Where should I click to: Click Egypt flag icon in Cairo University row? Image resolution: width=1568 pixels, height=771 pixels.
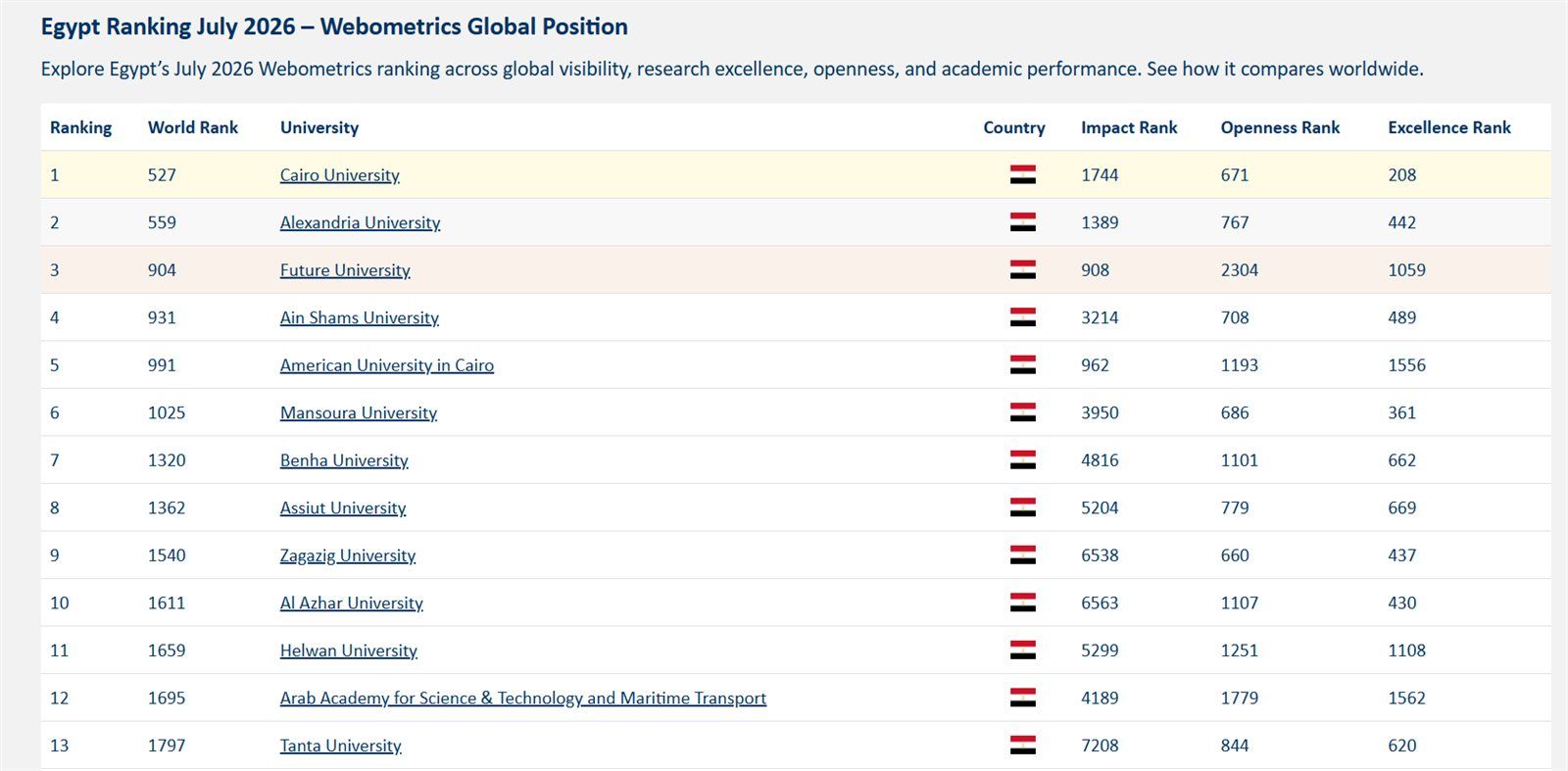point(1022,175)
